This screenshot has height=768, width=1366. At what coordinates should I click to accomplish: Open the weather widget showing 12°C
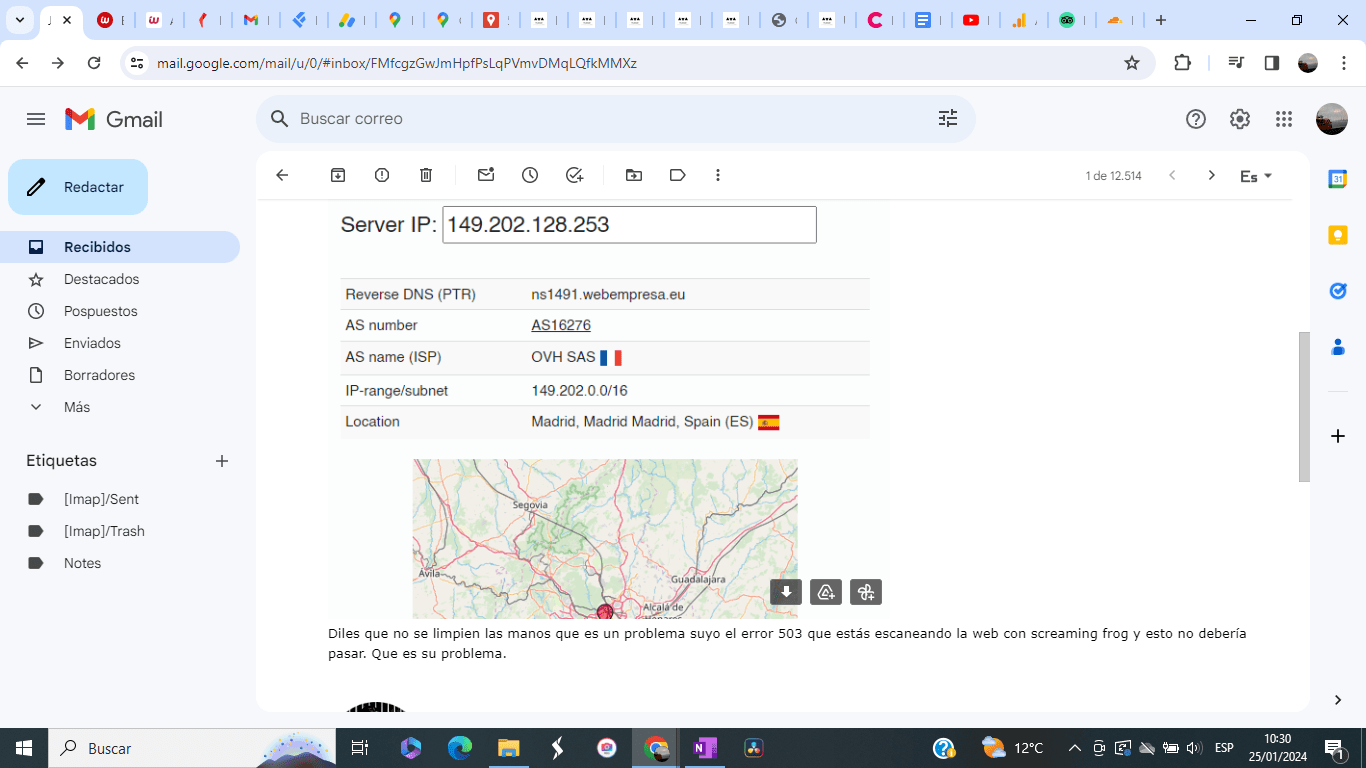[x=1012, y=748]
